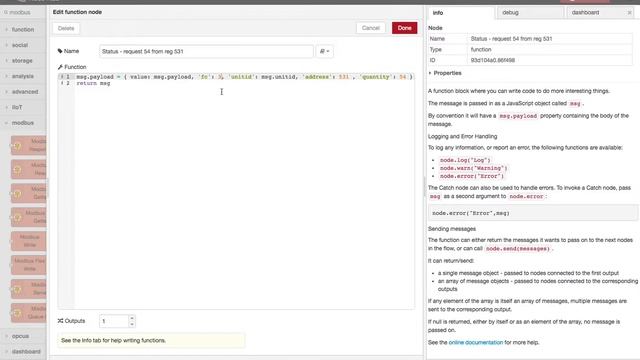Expand the analysis palette category
Viewport: 640px width, 360px height.
coord(23,76)
